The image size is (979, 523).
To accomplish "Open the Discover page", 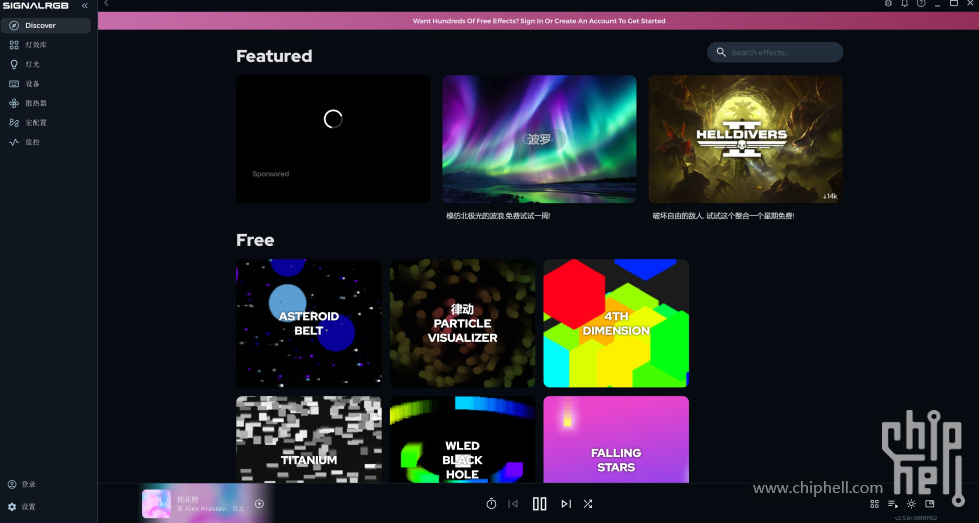I will click(x=46, y=26).
